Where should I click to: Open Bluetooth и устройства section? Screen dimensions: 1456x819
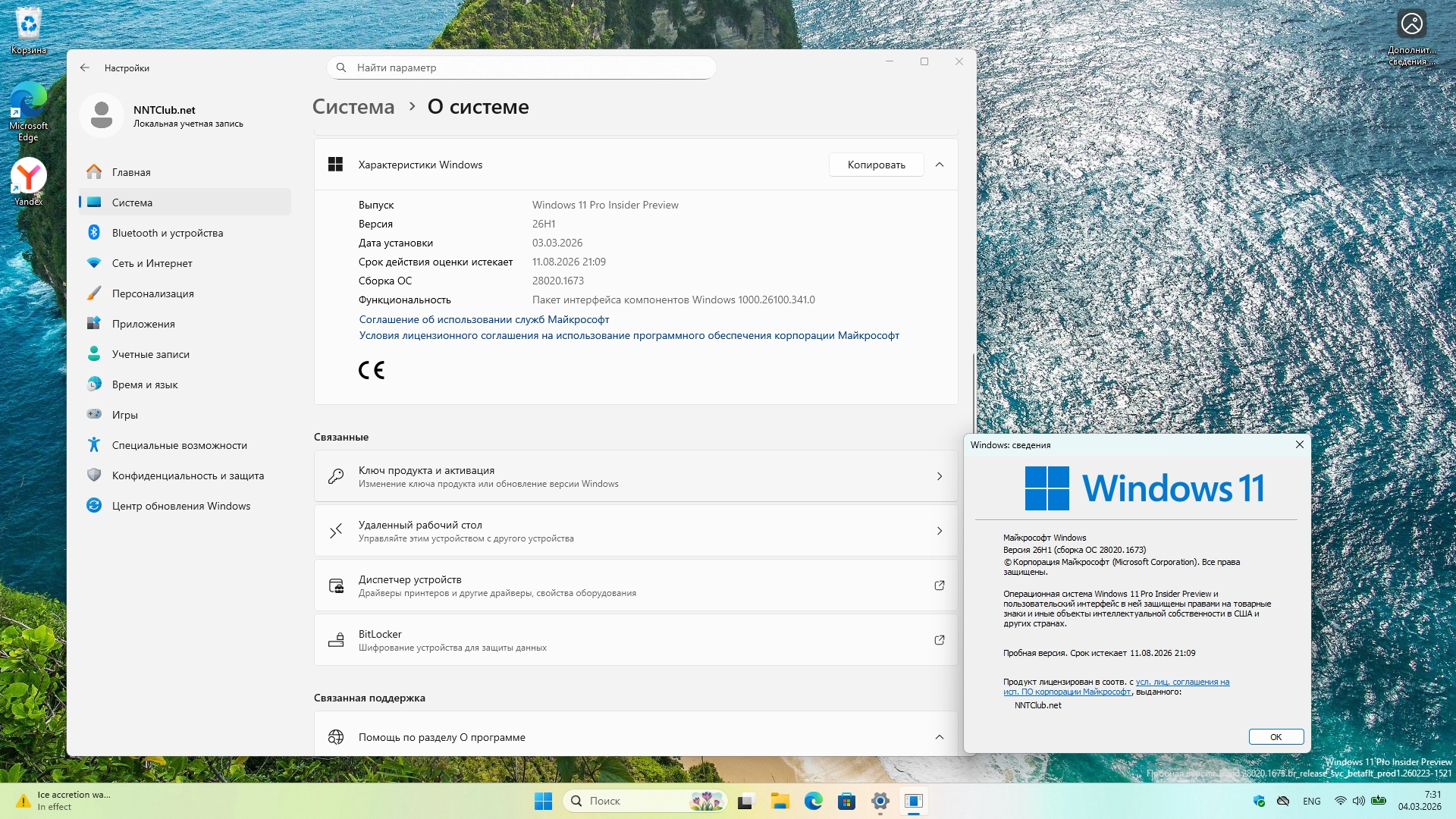pyautogui.click(x=167, y=233)
